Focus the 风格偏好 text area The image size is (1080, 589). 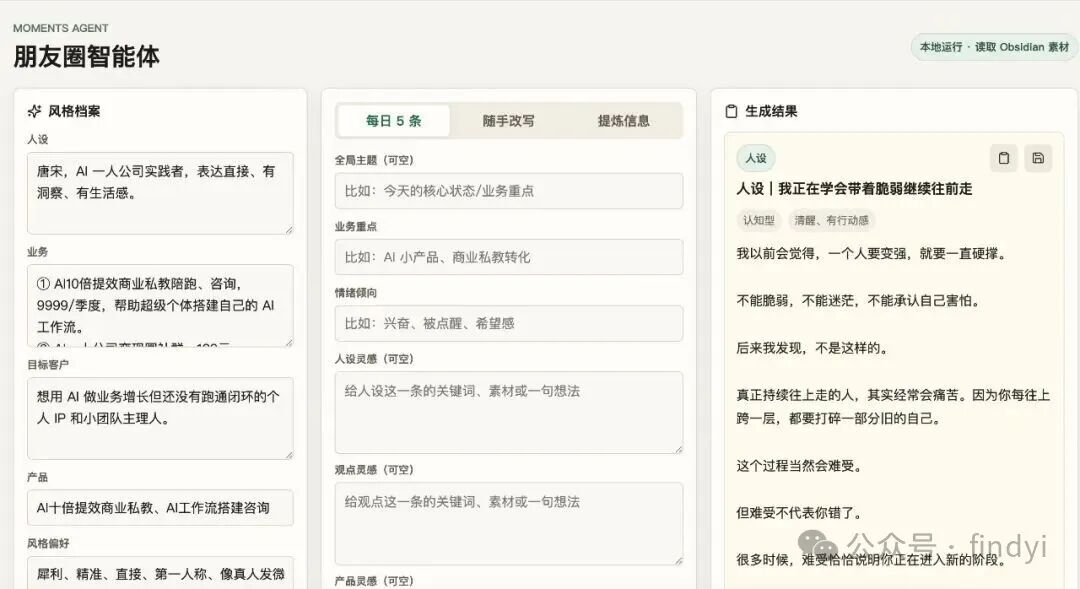pyautogui.click(x=160, y=573)
